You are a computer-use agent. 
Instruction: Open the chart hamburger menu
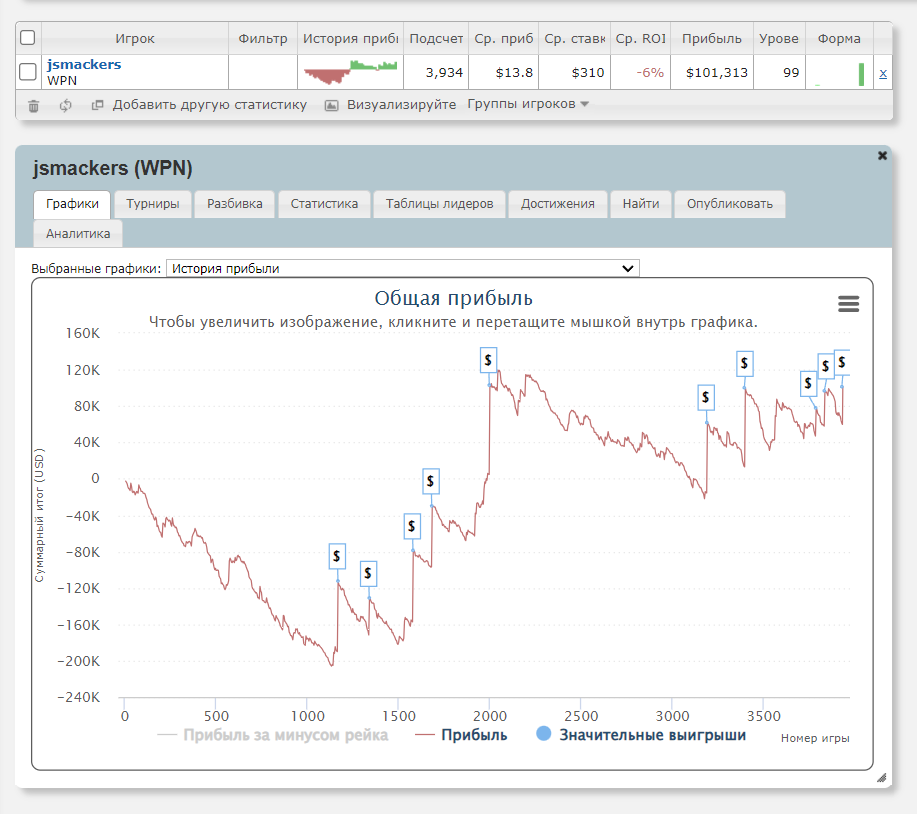pos(848,304)
